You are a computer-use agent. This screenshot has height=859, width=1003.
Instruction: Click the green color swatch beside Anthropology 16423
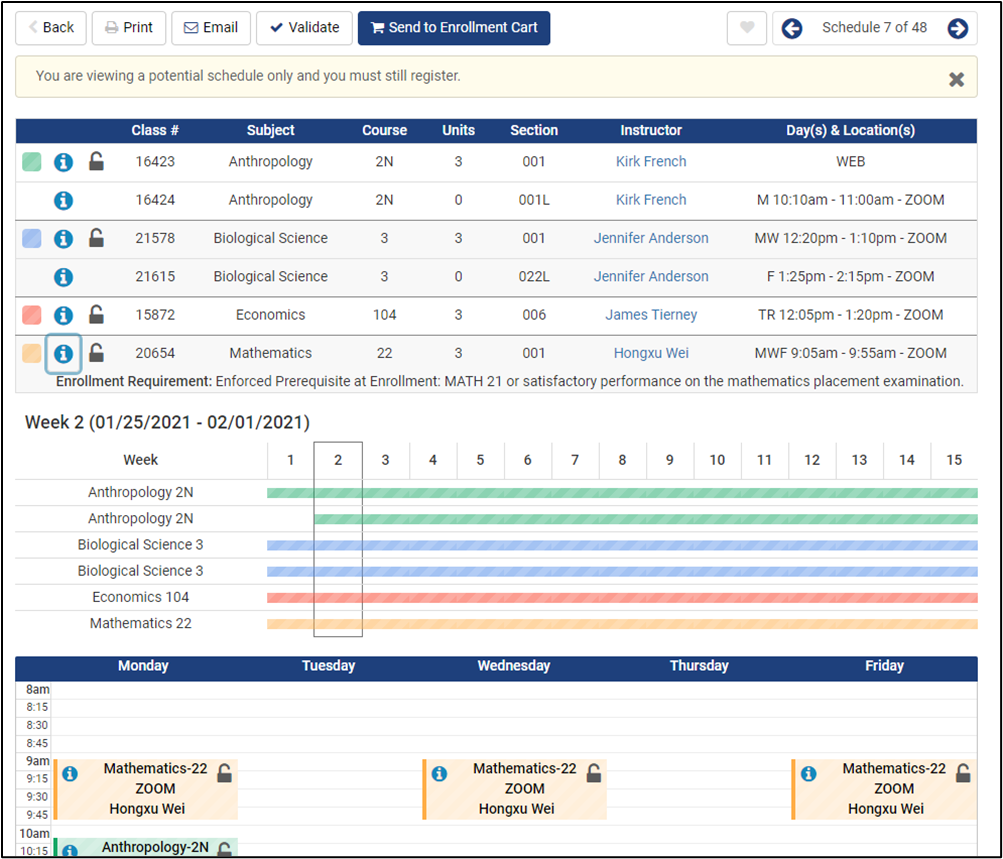(x=31, y=161)
